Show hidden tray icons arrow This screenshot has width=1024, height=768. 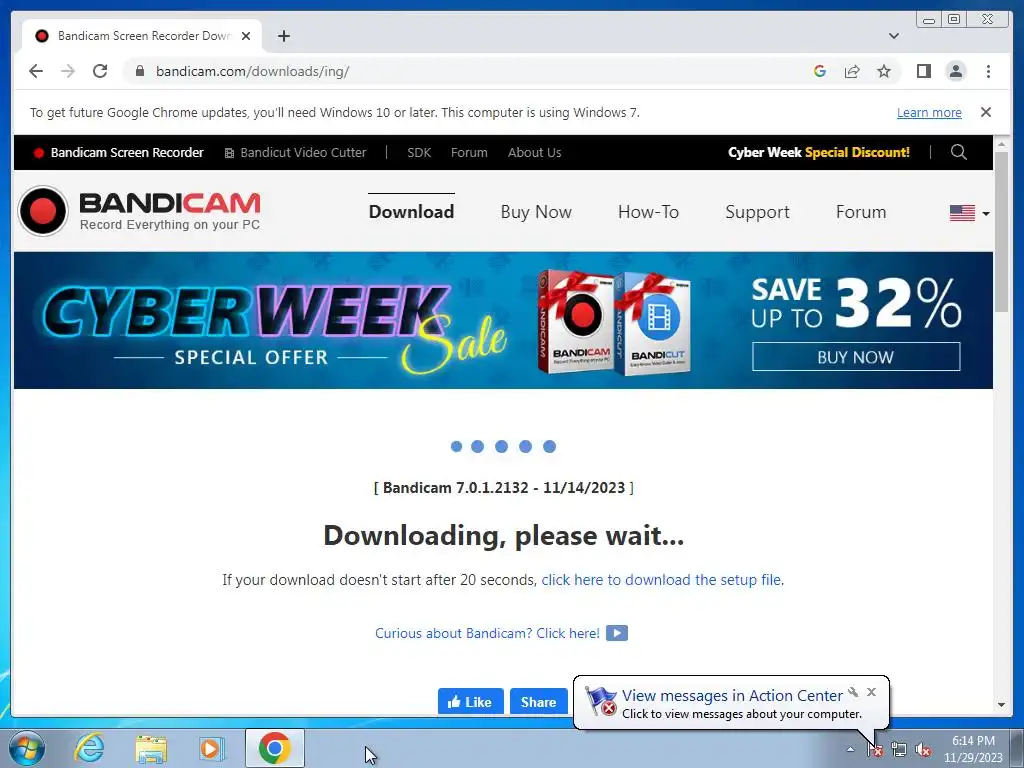pyautogui.click(x=850, y=749)
